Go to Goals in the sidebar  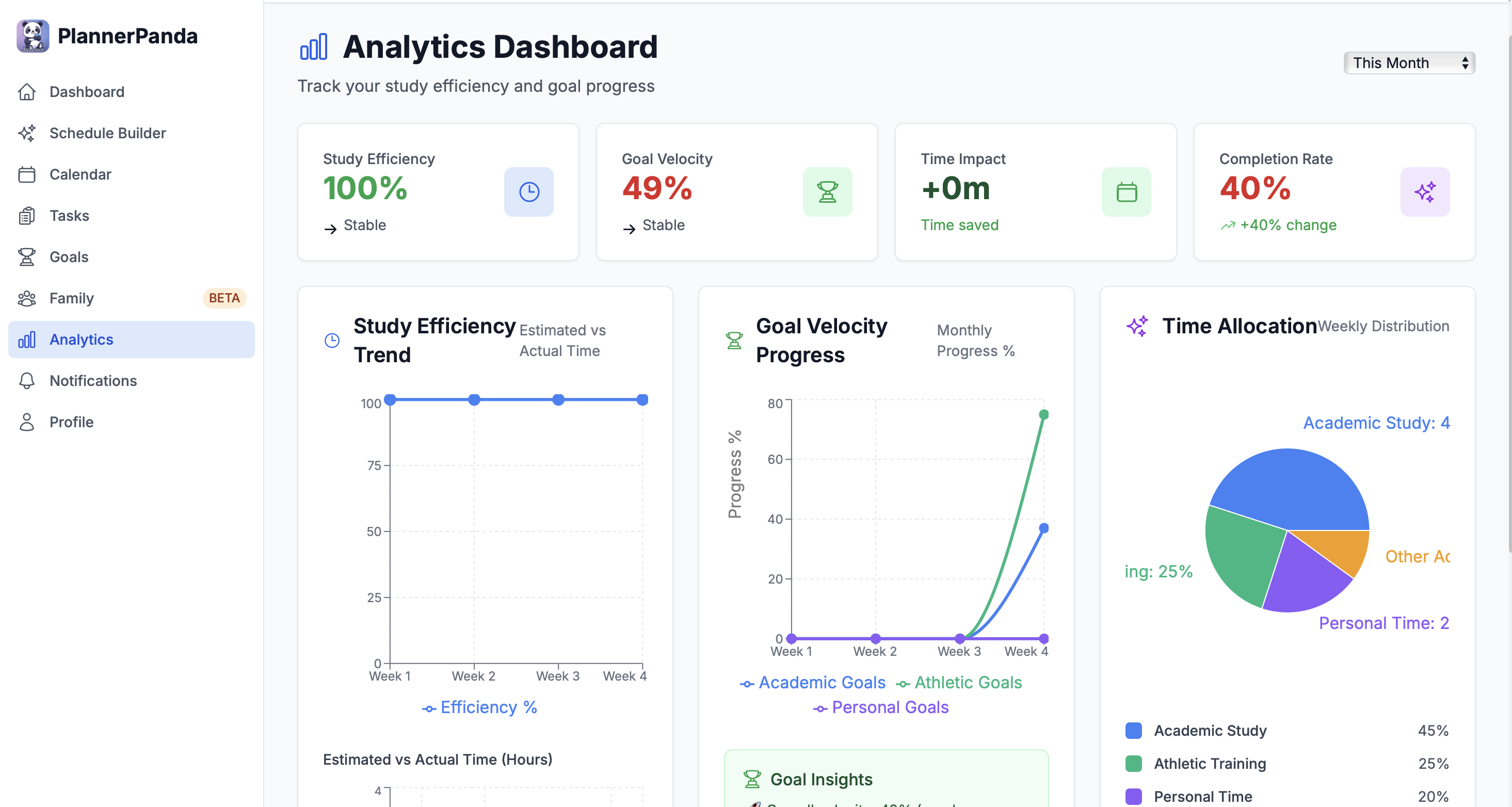click(69, 257)
